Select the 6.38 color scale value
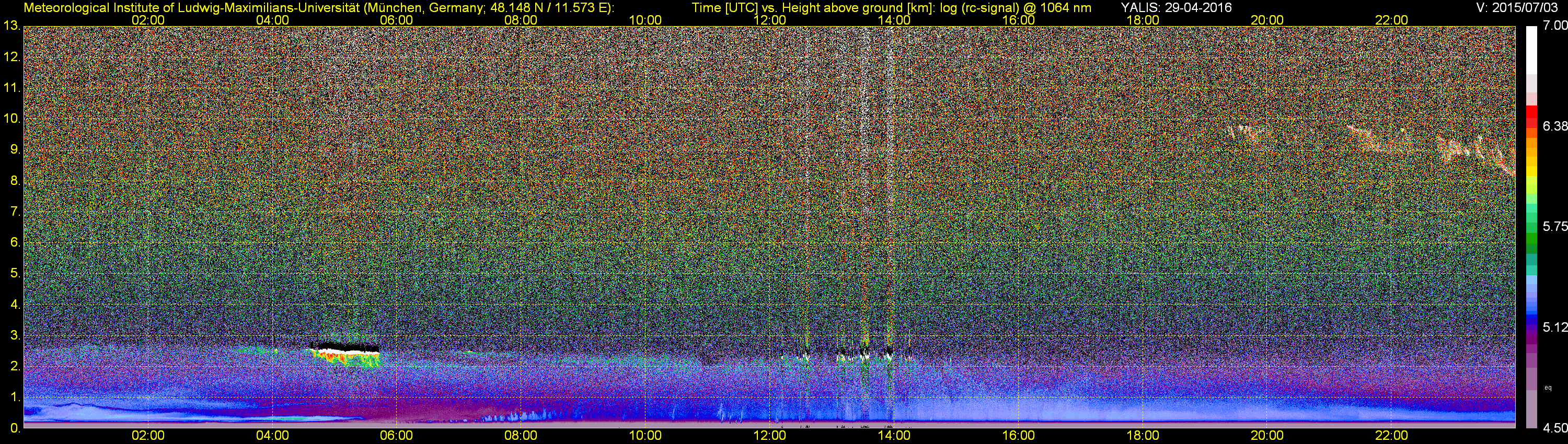 tap(1555, 126)
